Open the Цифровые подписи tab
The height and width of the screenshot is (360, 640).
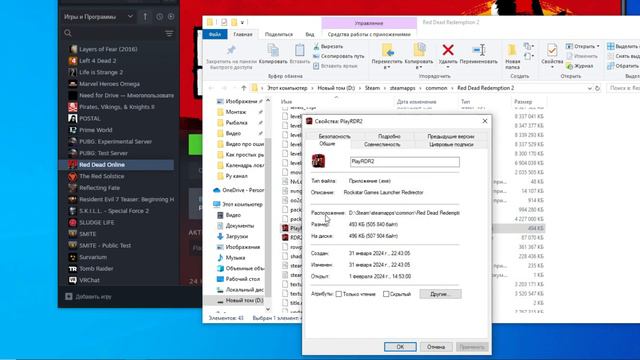pyautogui.click(x=451, y=144)
